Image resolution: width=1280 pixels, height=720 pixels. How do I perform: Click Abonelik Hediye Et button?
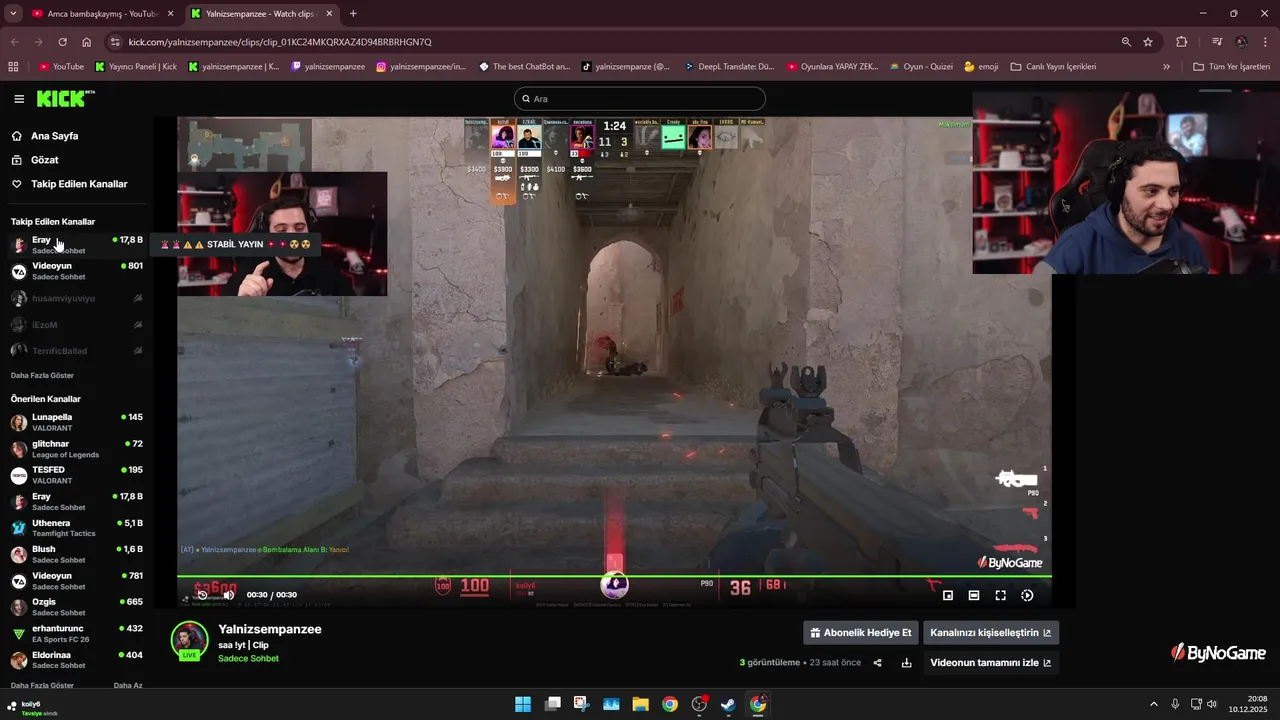pos(860,633)
